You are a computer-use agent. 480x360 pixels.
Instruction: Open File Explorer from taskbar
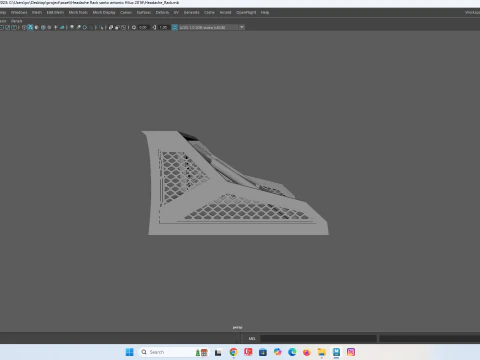322,352
